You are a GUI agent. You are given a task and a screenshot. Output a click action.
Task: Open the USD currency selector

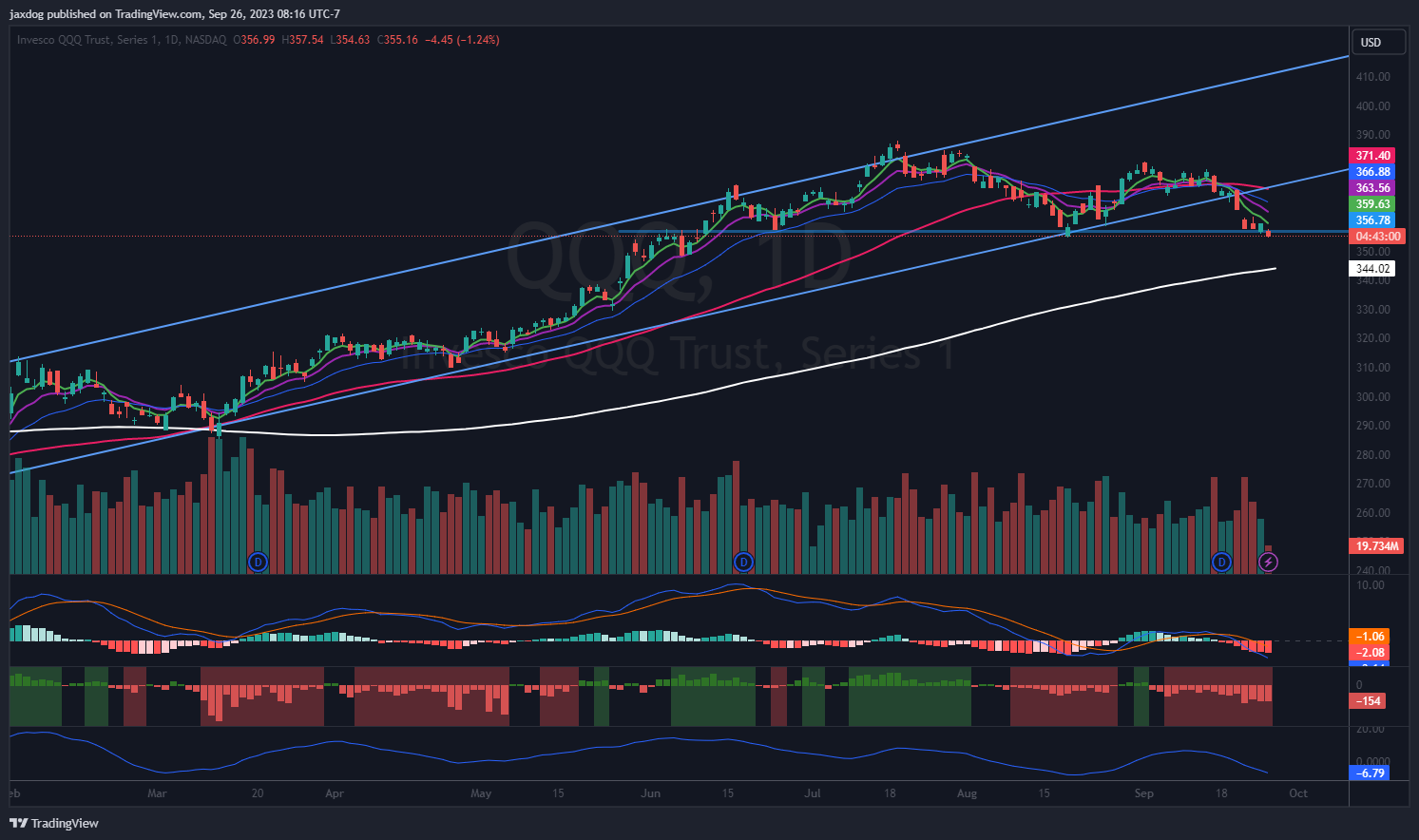1378,42
